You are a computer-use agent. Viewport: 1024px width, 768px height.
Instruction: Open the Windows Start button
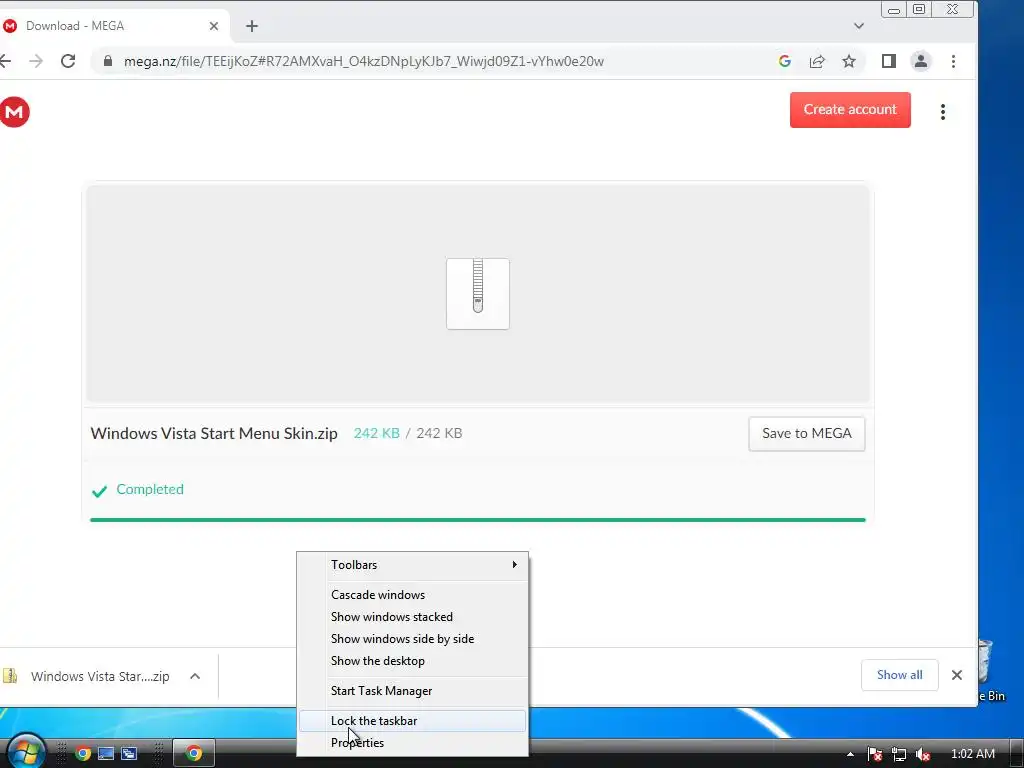[25, 752]
